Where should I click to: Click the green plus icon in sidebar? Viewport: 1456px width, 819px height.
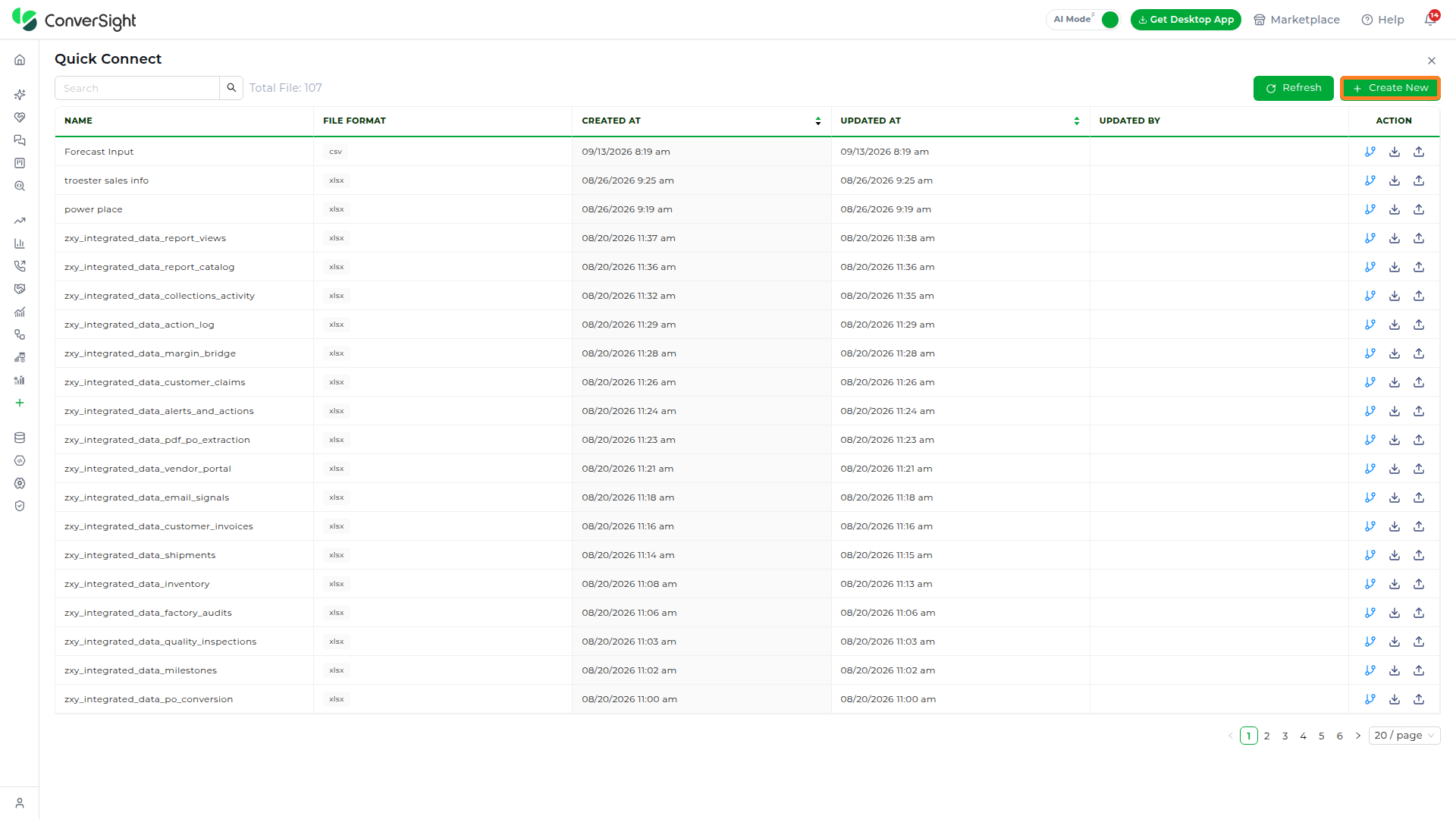click(20, 403)
